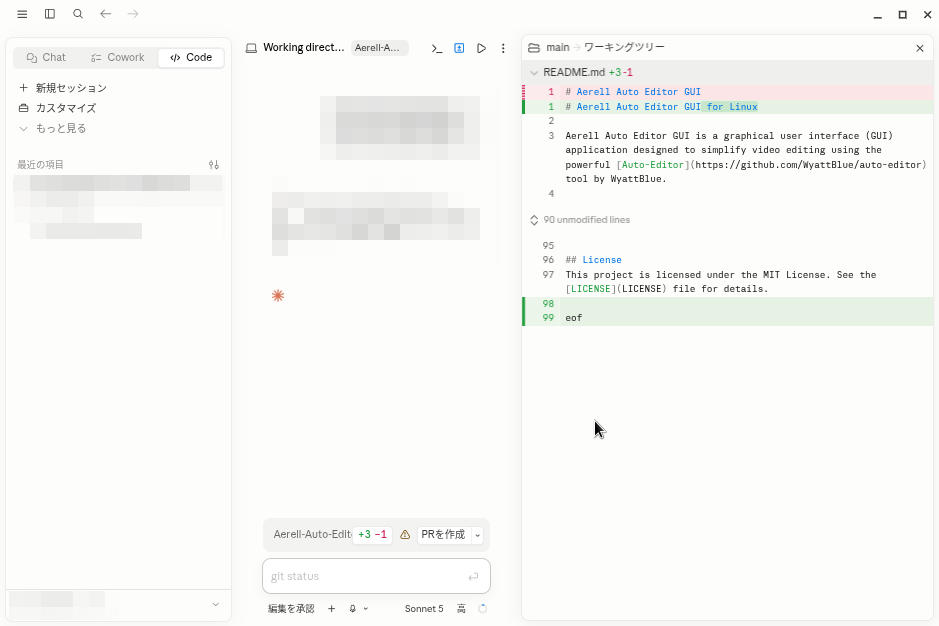
Task: Click the microphone icon
Action: pos(353,609)
